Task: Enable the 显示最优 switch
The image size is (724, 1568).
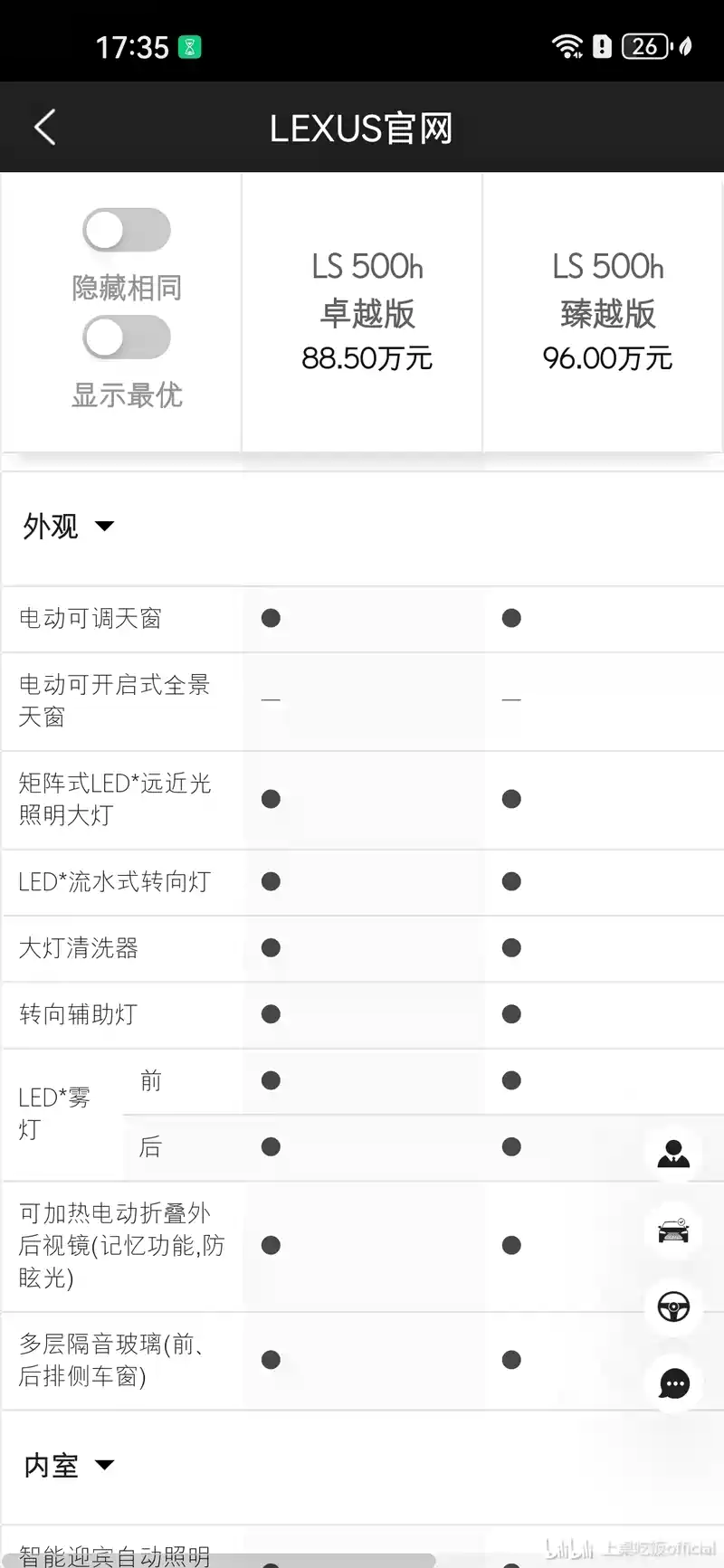Action: pos(127,337)
